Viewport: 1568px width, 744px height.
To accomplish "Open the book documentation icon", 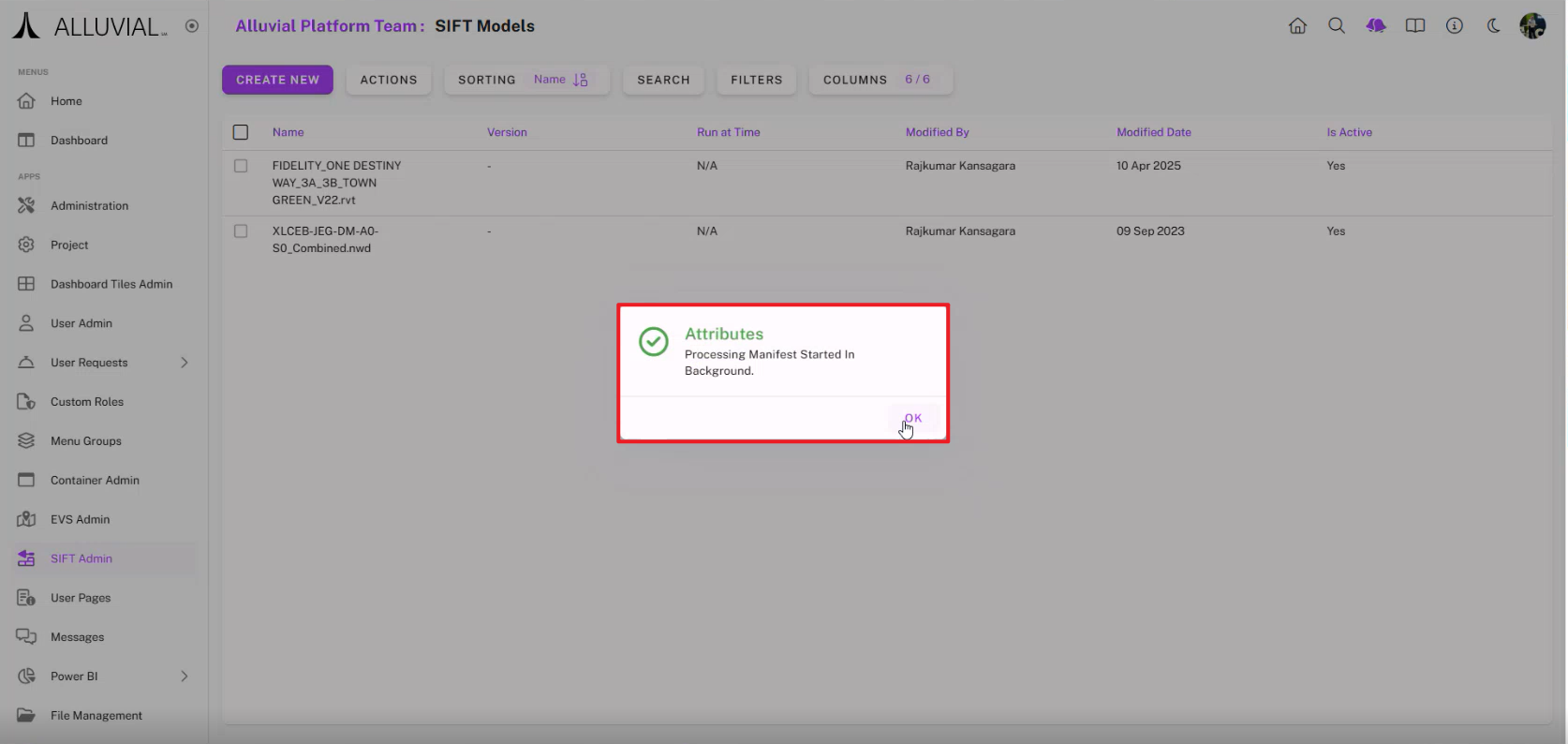I will point(1415,26).
